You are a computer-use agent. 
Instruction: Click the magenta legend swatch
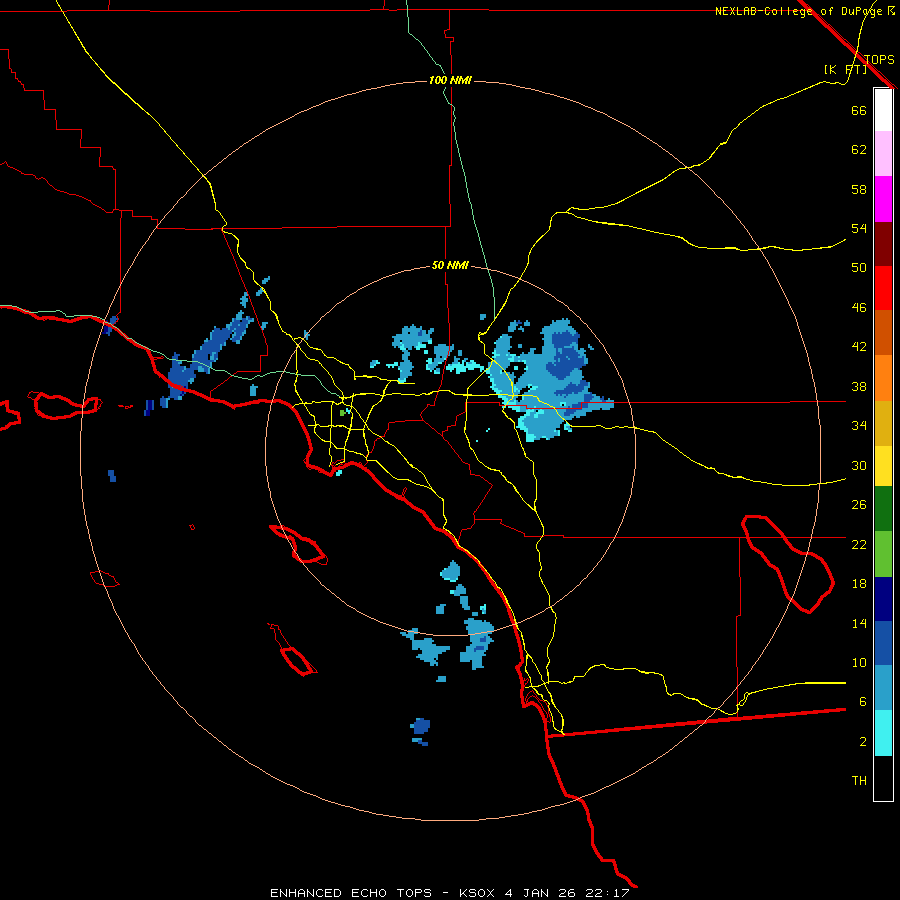(x=883, y=199)
